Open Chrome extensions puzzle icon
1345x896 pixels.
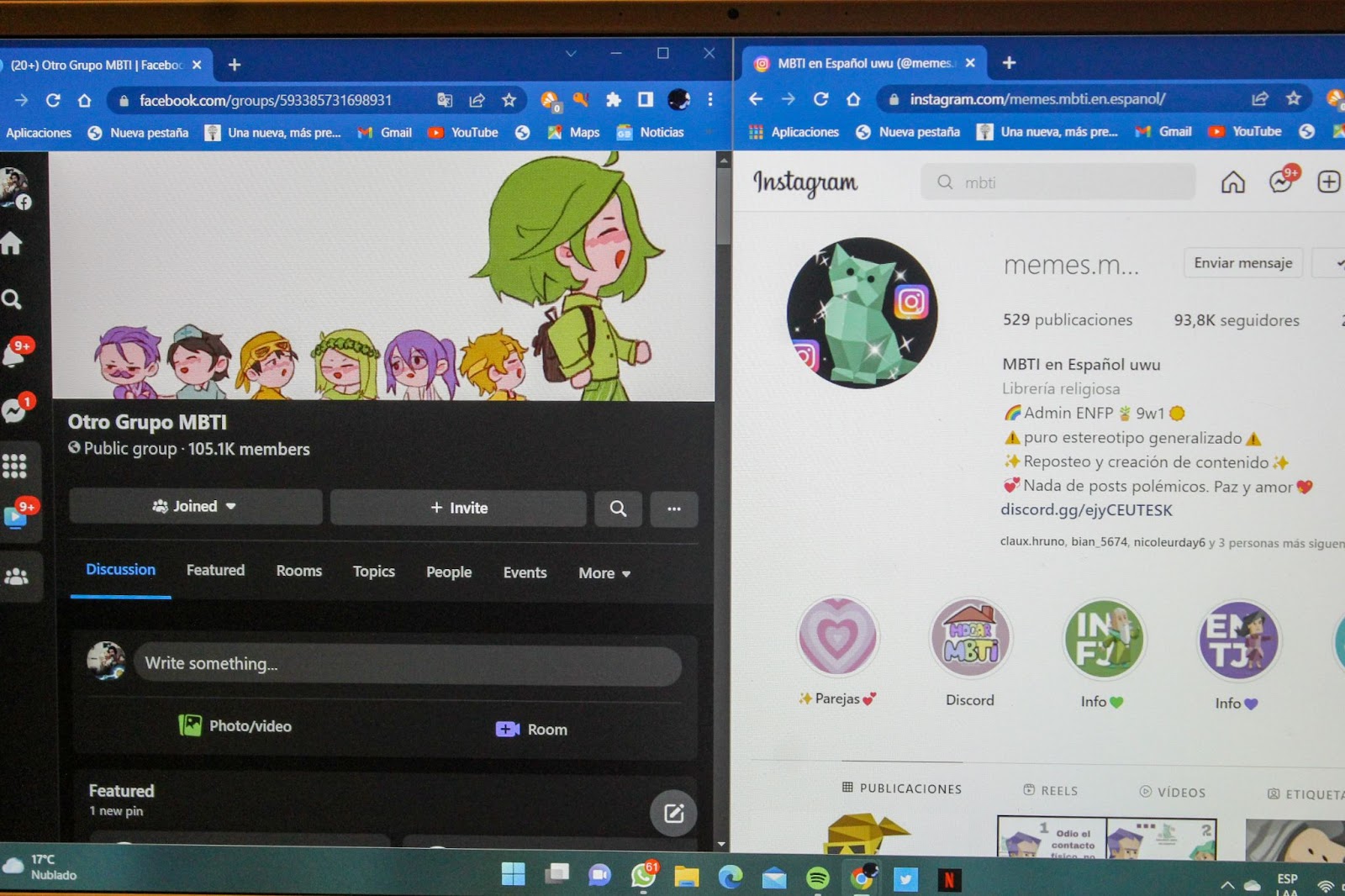[613, 100]
